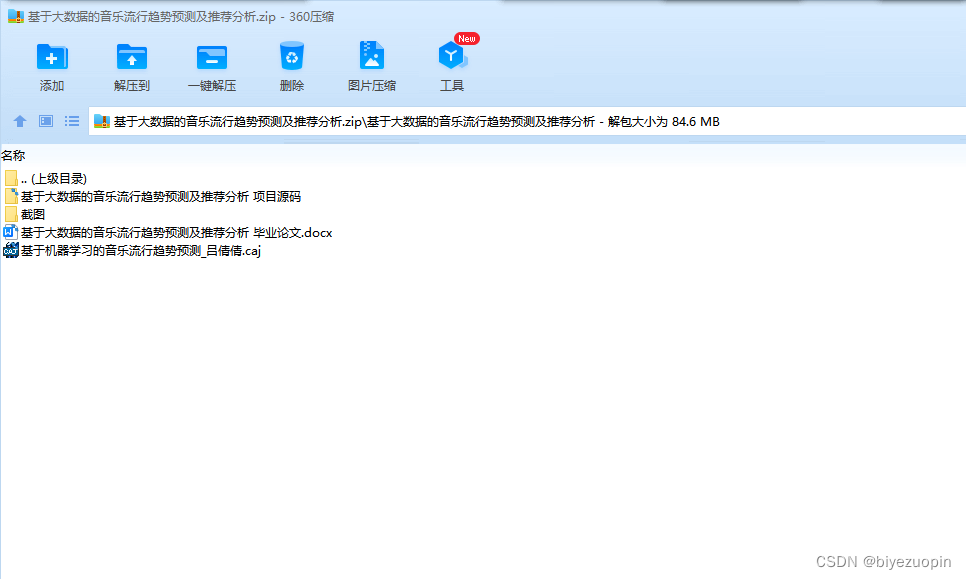Select the 截图 folder entry
This screenshot has width=966, height=579.
tap(25, 214)
